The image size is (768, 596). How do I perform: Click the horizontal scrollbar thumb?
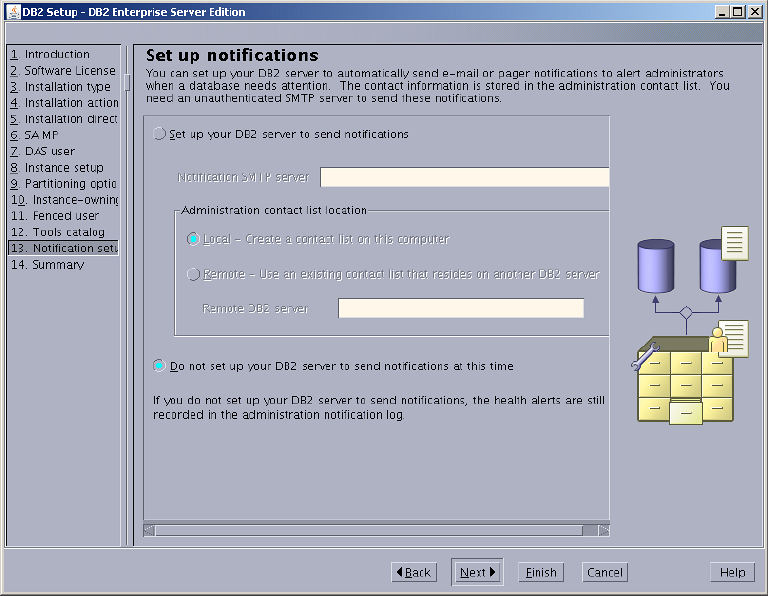(369, 530)
